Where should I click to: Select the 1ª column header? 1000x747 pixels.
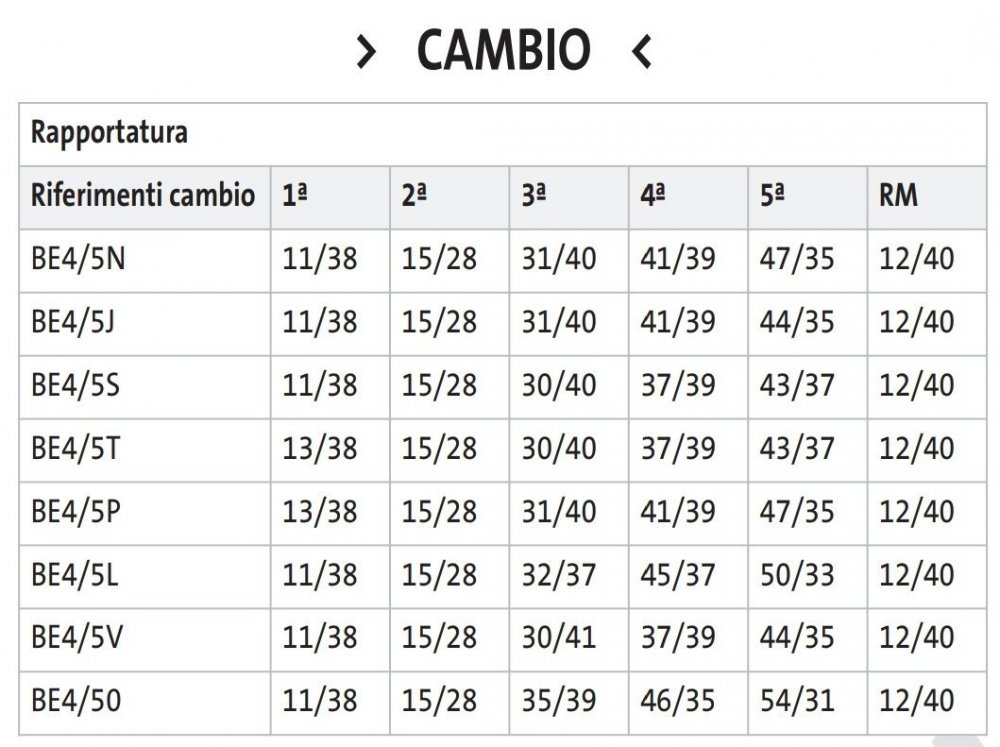[294, 196]
